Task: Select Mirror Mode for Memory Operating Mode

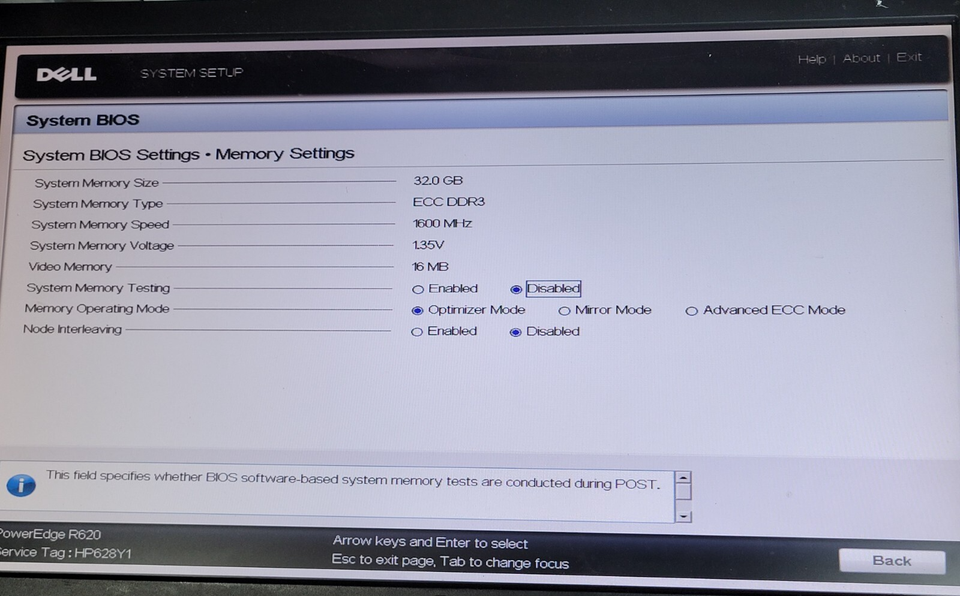Action: [565, 310]
